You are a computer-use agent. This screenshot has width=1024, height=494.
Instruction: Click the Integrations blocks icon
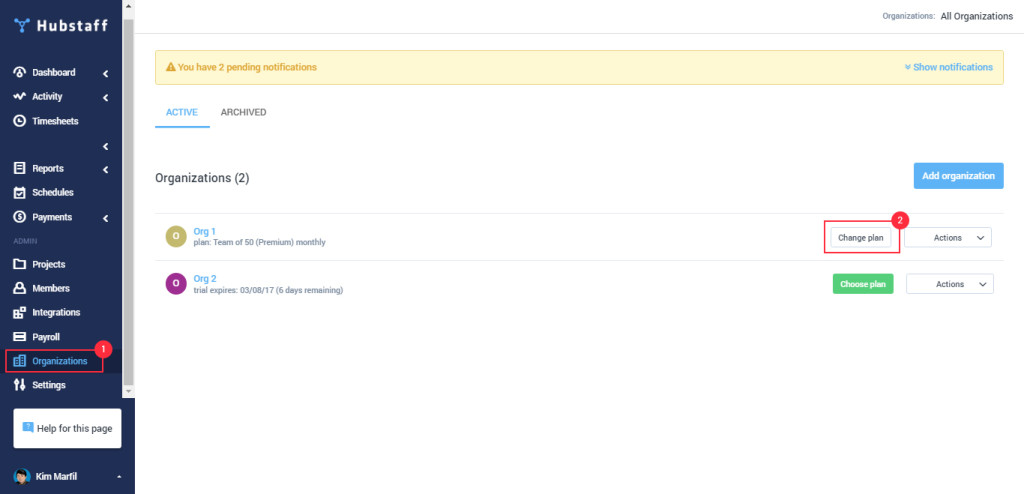(20, 312)
